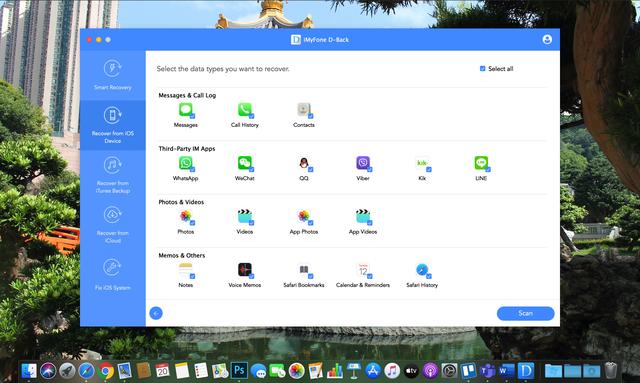Toggle the checkbox on Kik
This screenshot has width=640, height=383.
click(429, 169)
